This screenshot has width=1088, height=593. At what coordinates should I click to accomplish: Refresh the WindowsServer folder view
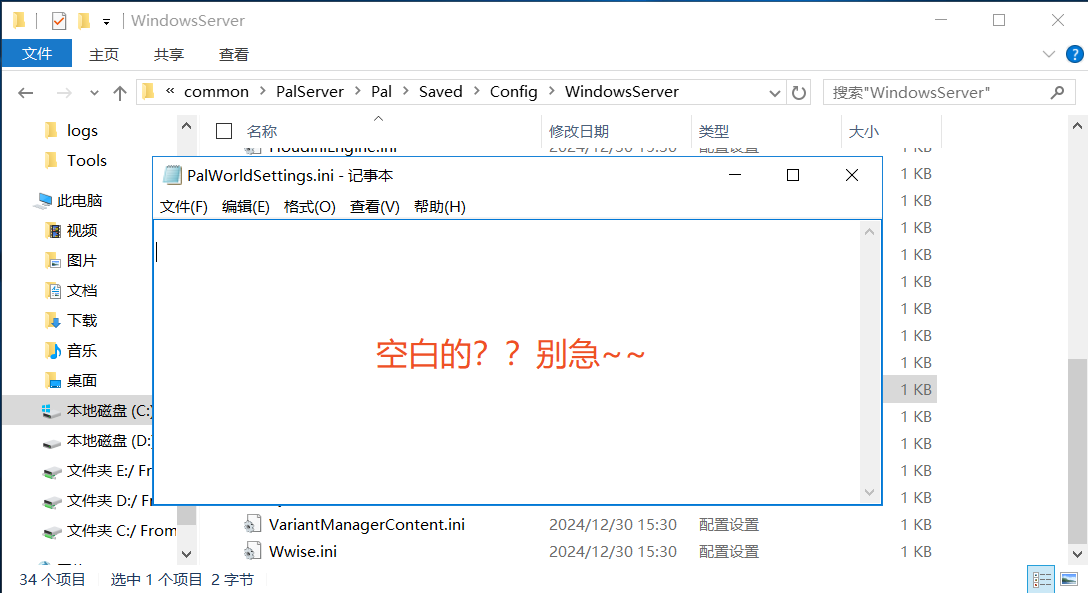click(x=799, y=92)
